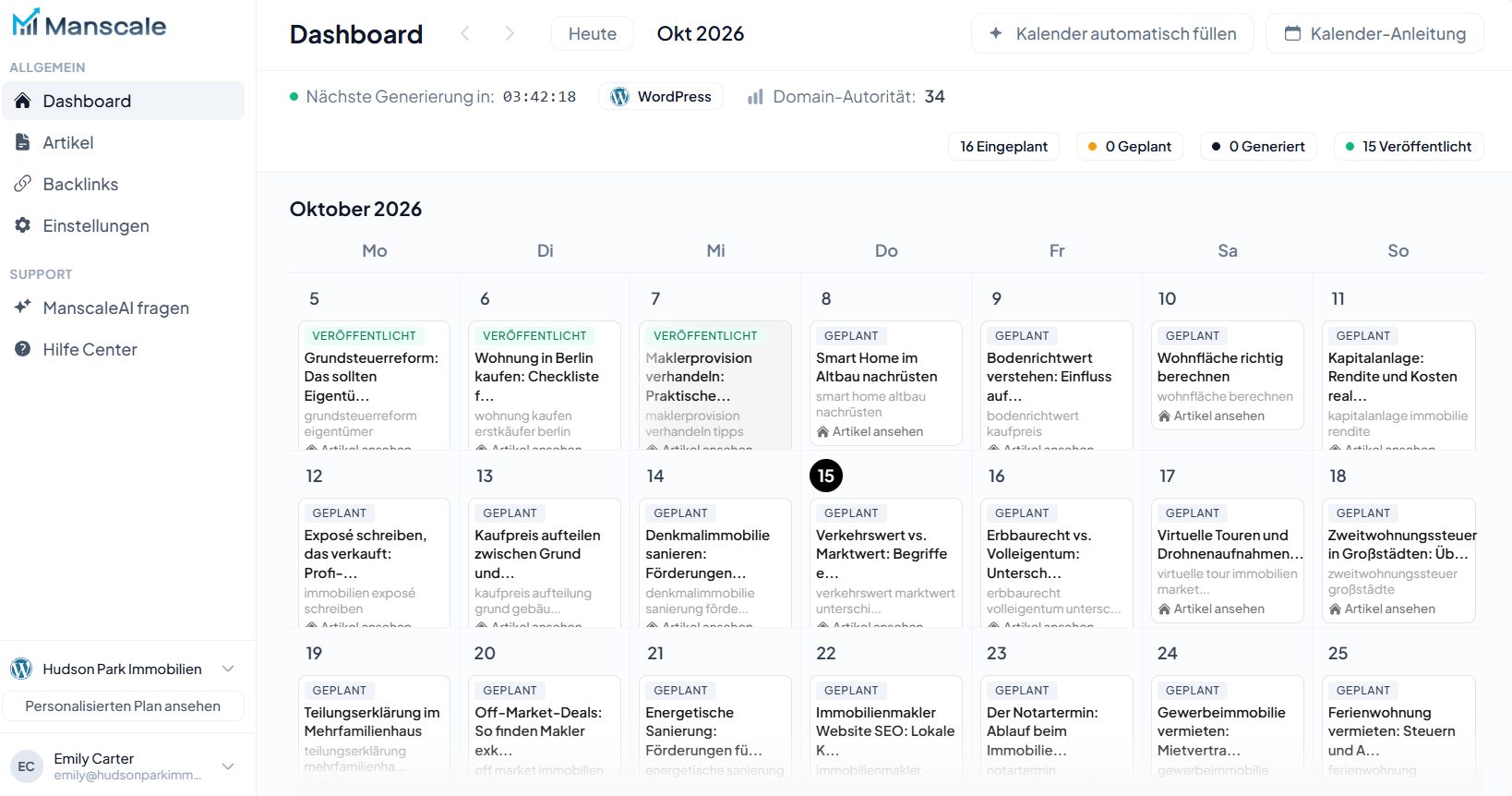Open Dashboard in the sidebar
The height and width of the screenshot is (796, 1512).
[123, 101]
